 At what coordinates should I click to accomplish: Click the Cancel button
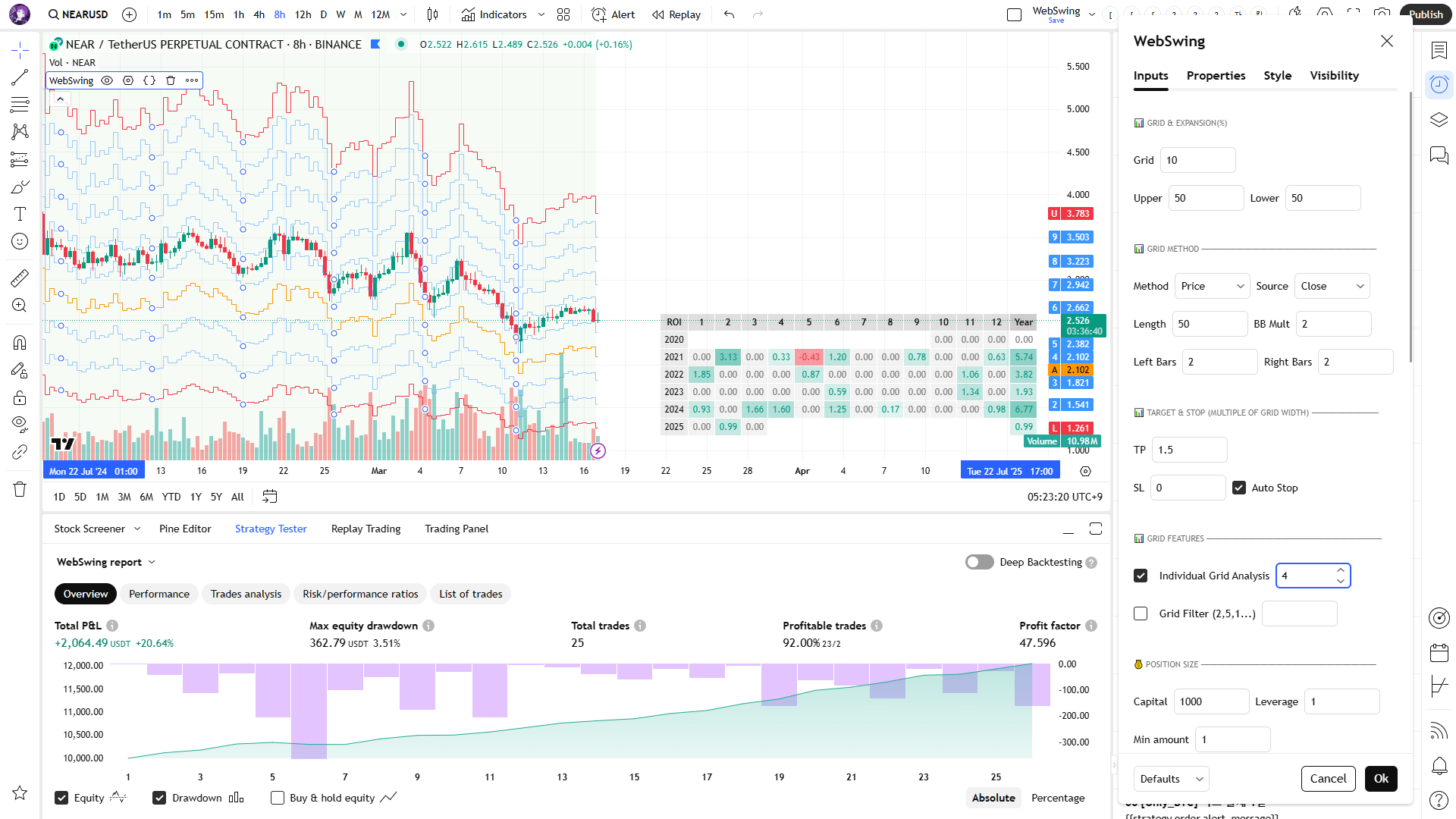(x=1328, y=779)
